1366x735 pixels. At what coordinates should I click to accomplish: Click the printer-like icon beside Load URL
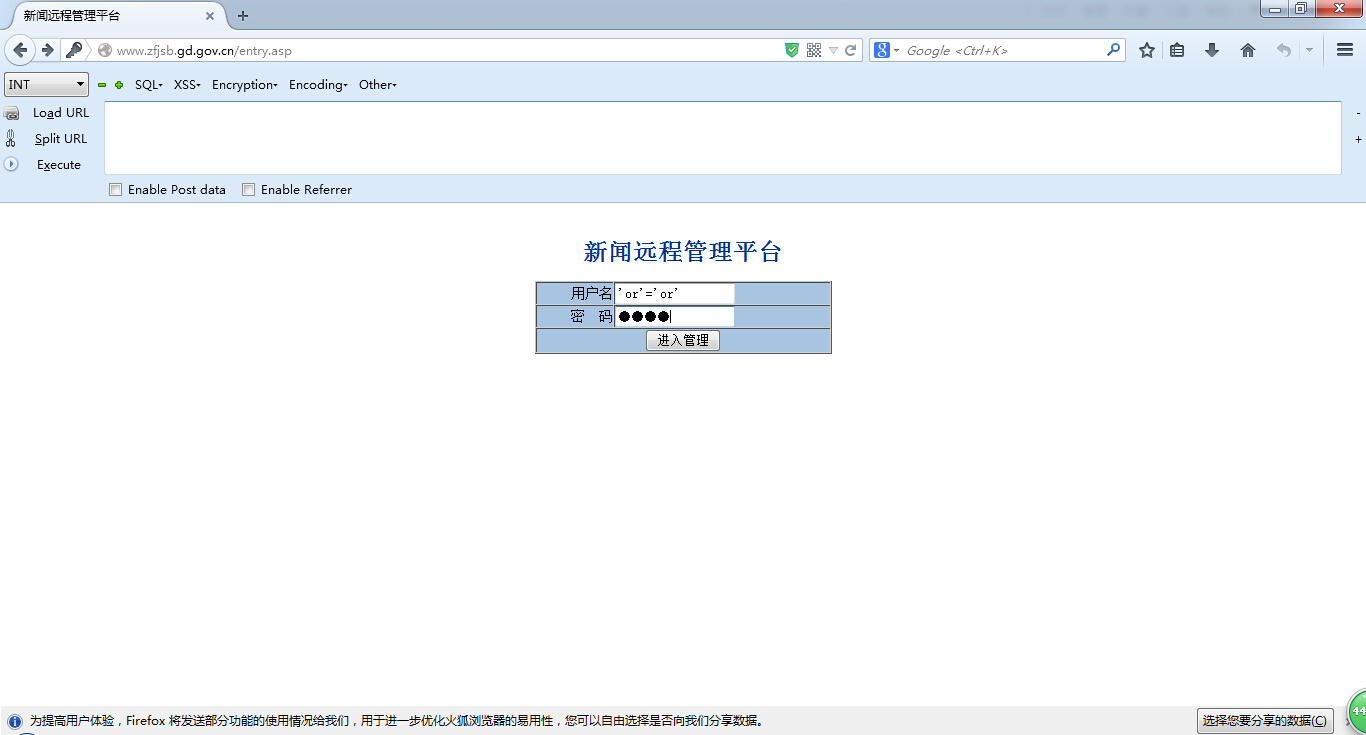tap(12, 113)
